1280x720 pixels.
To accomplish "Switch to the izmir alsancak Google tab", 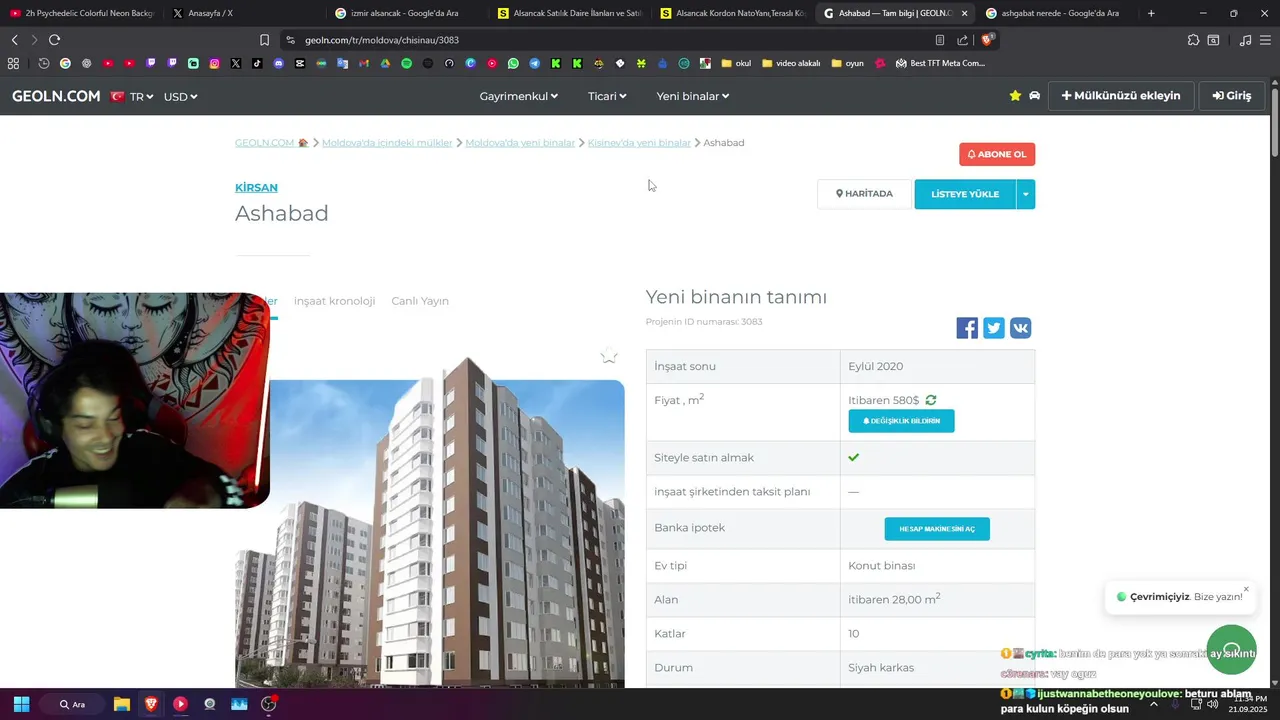I will click(405, 13).
